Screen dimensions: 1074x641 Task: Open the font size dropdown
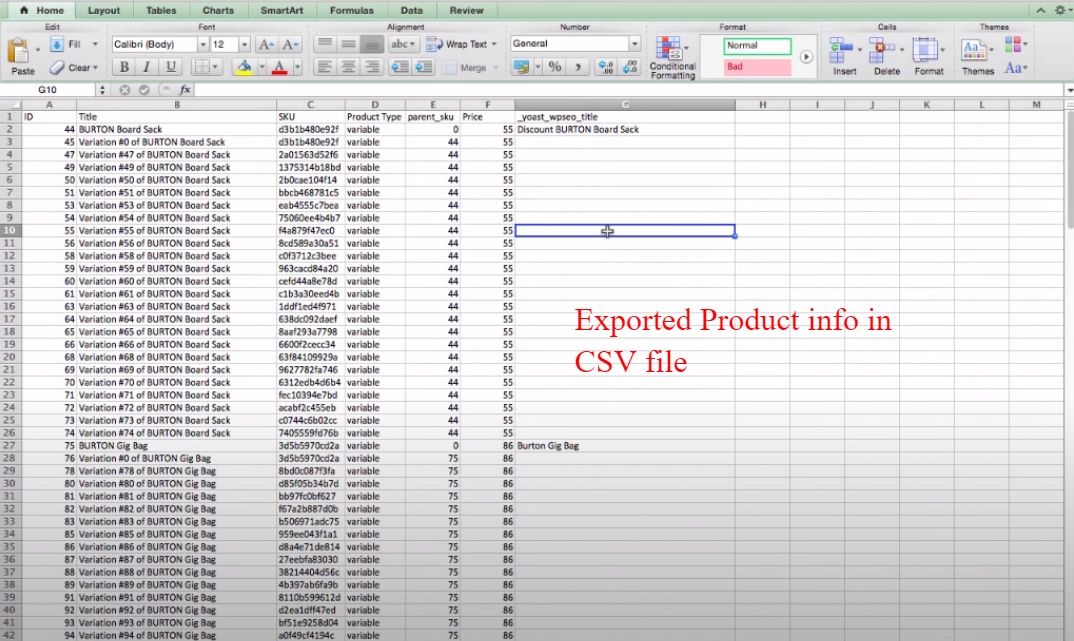tap(245, 45)
